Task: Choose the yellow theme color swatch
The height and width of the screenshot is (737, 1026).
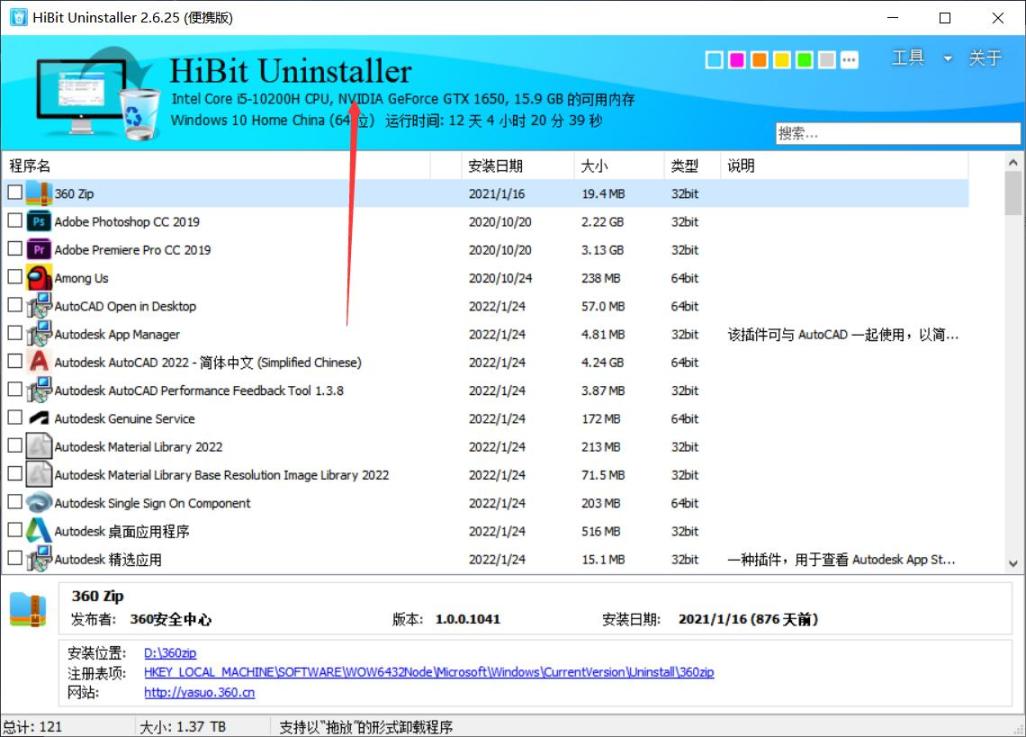Action: point(782,60)
